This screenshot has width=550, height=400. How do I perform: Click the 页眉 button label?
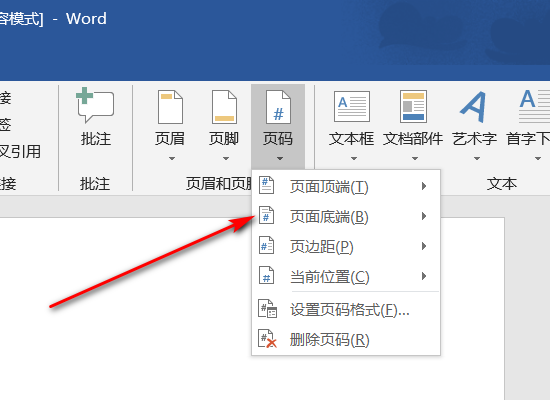(170, 139)
